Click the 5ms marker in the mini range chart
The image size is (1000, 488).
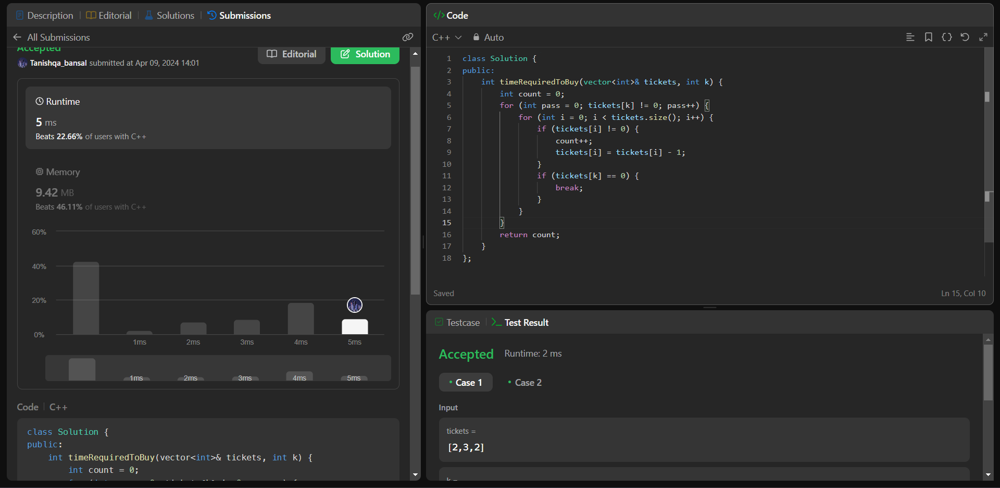point(354,378)
